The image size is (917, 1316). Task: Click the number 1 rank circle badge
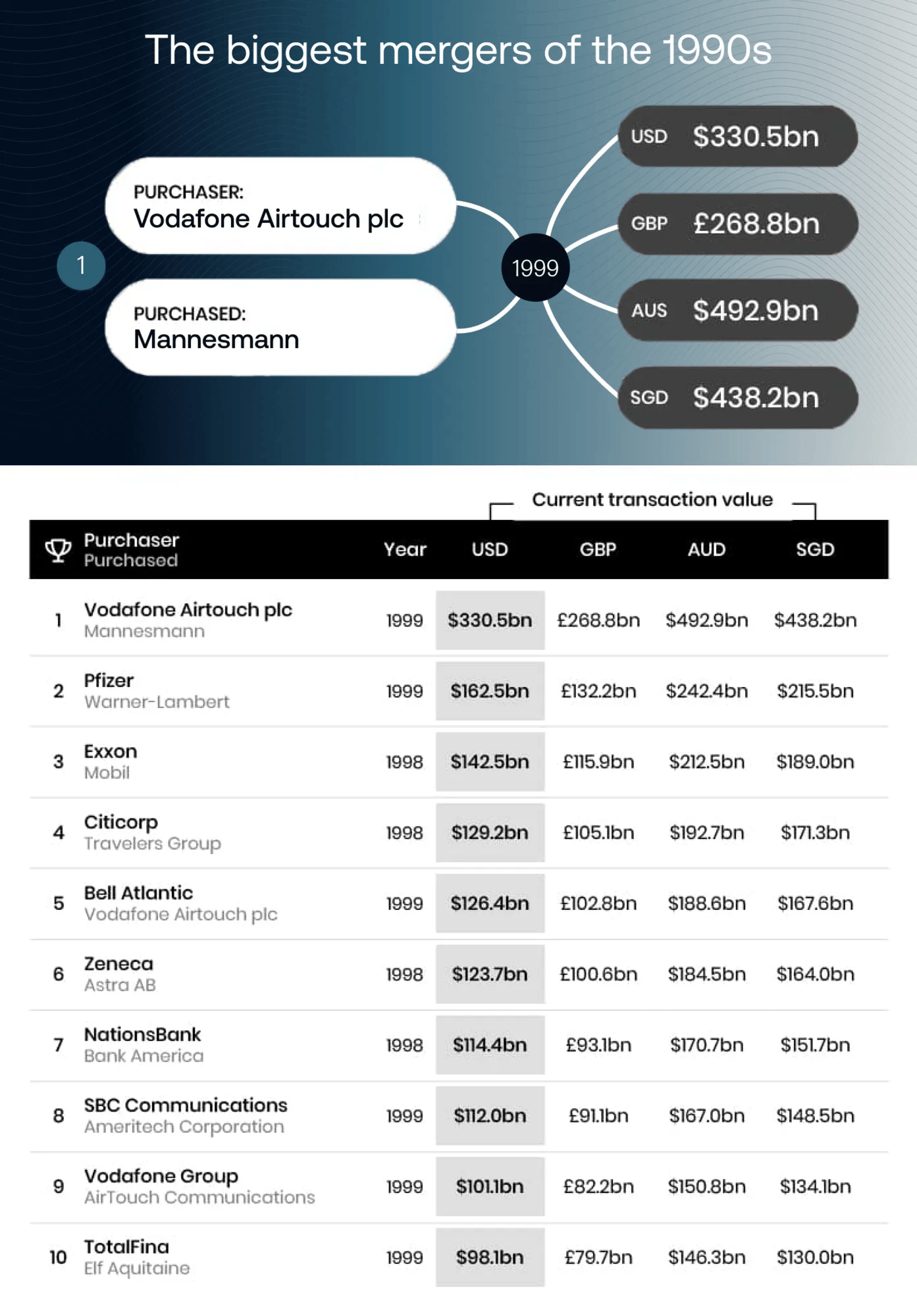(81, 266)
